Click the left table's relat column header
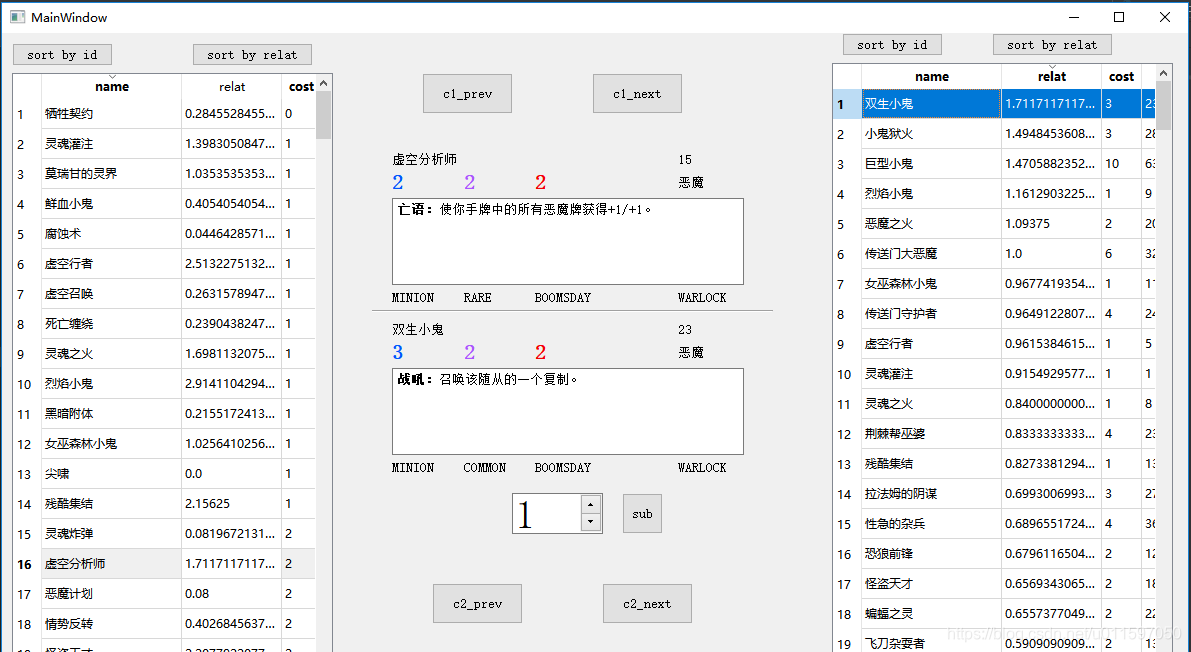 (232, 87)
